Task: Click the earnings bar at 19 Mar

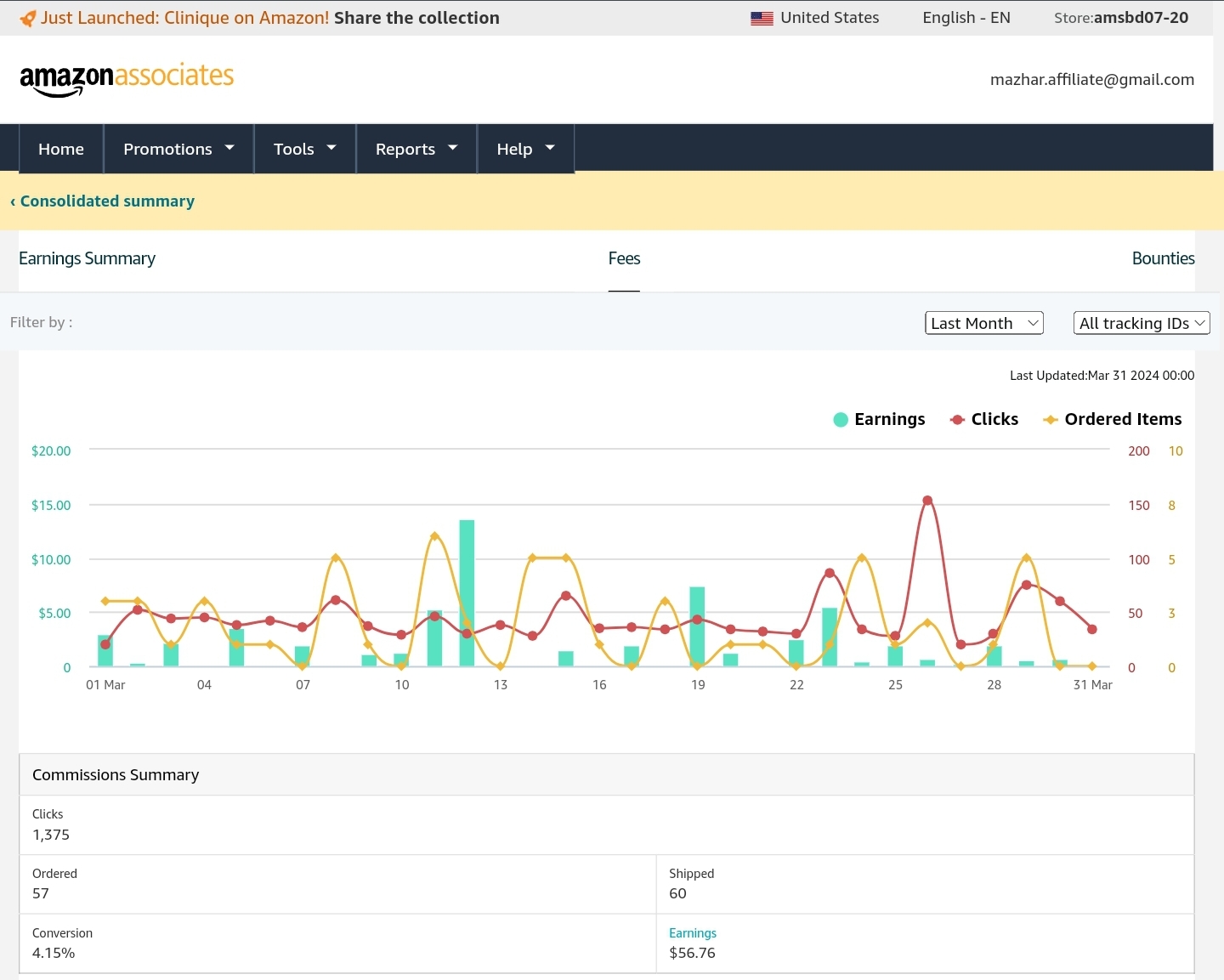Action: 697,626
